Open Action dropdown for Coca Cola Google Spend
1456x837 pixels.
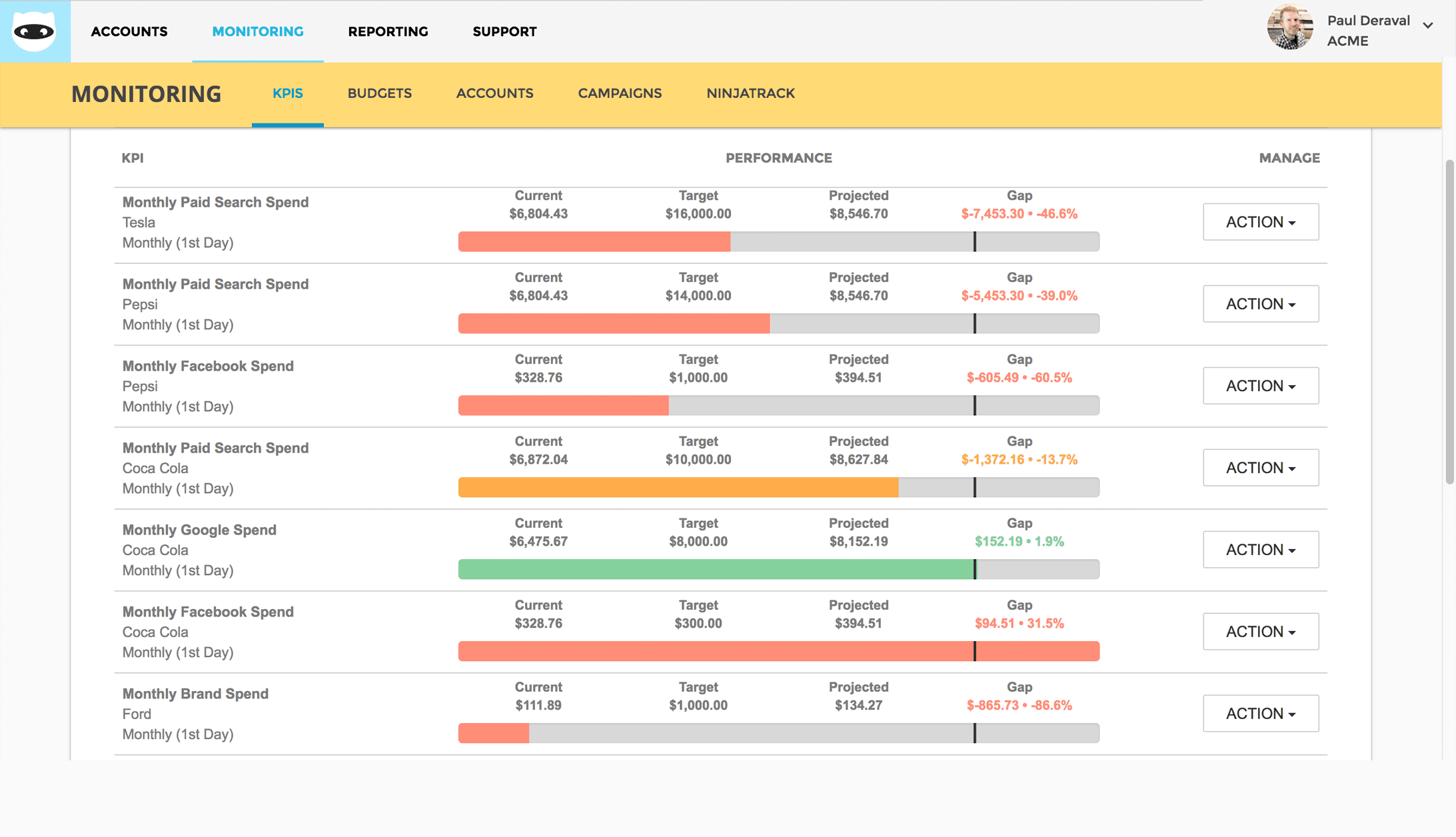pos(1261,550)
